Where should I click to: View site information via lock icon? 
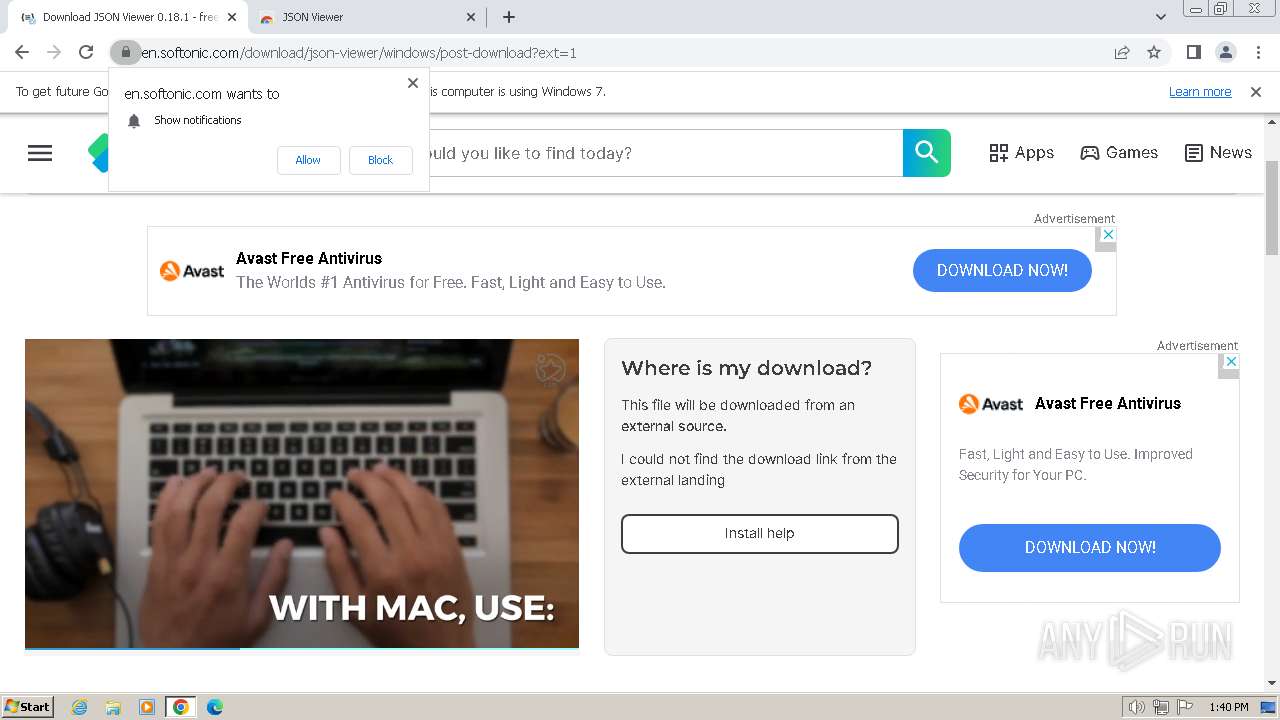[x=125, y=52]
